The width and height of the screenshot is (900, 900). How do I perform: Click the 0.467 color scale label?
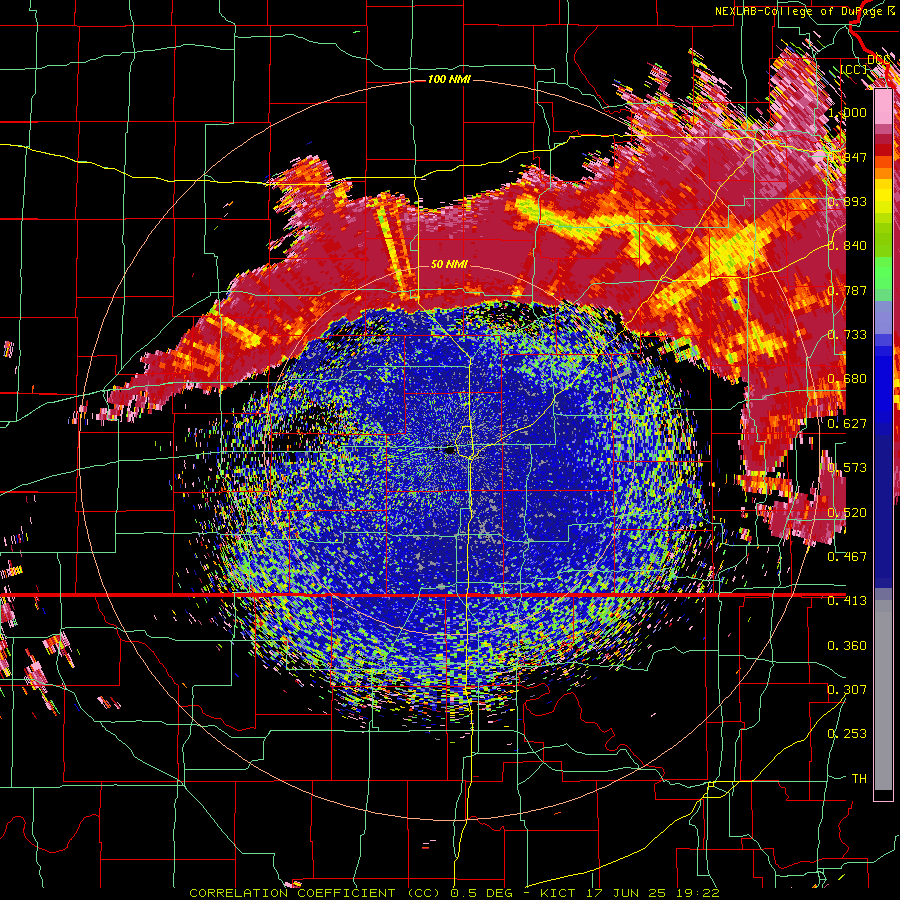[847, 557]
